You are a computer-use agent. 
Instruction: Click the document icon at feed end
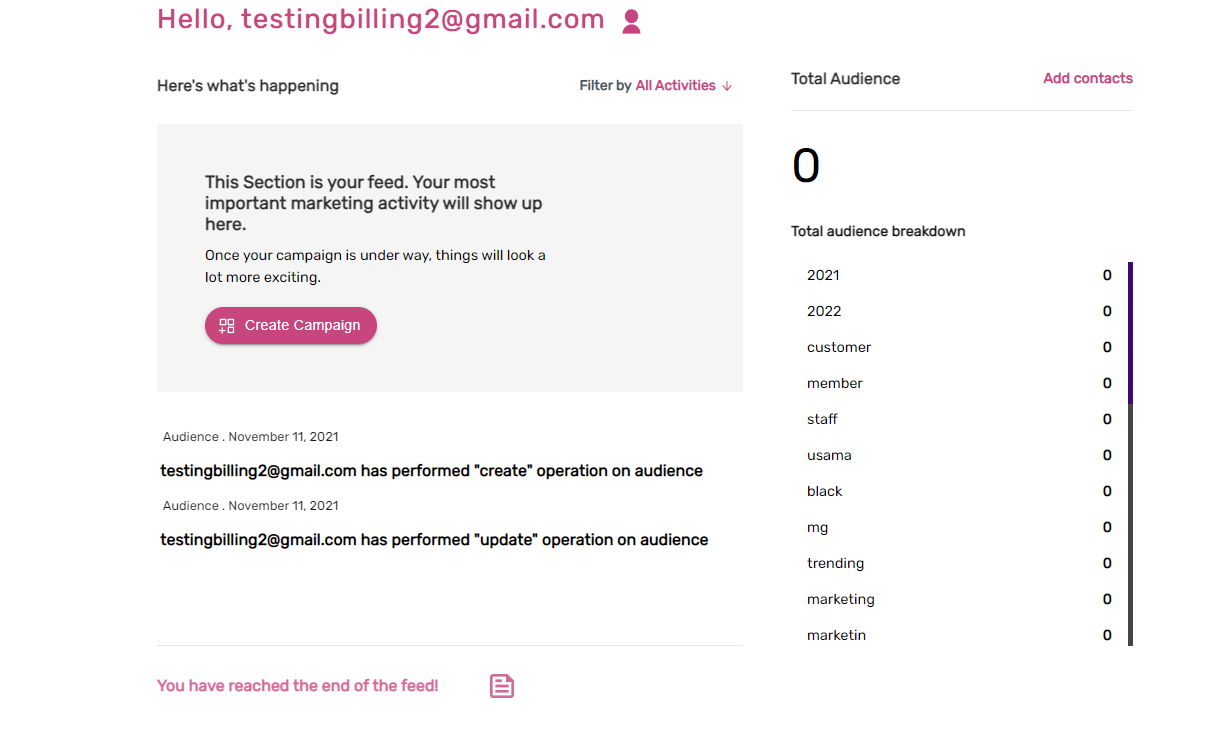click(502, 686)
